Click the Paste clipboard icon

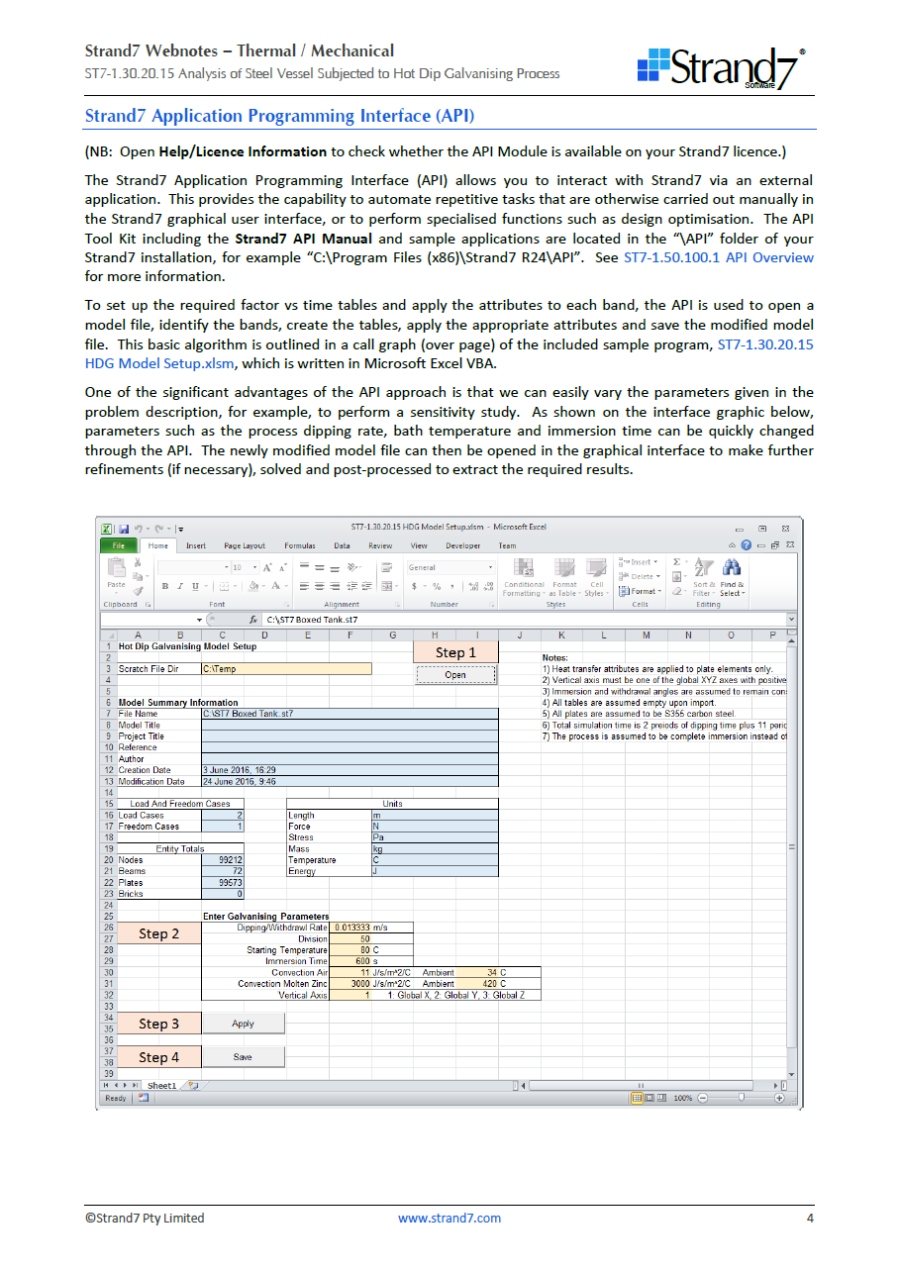pyautogui.click(x=114, y=568)
